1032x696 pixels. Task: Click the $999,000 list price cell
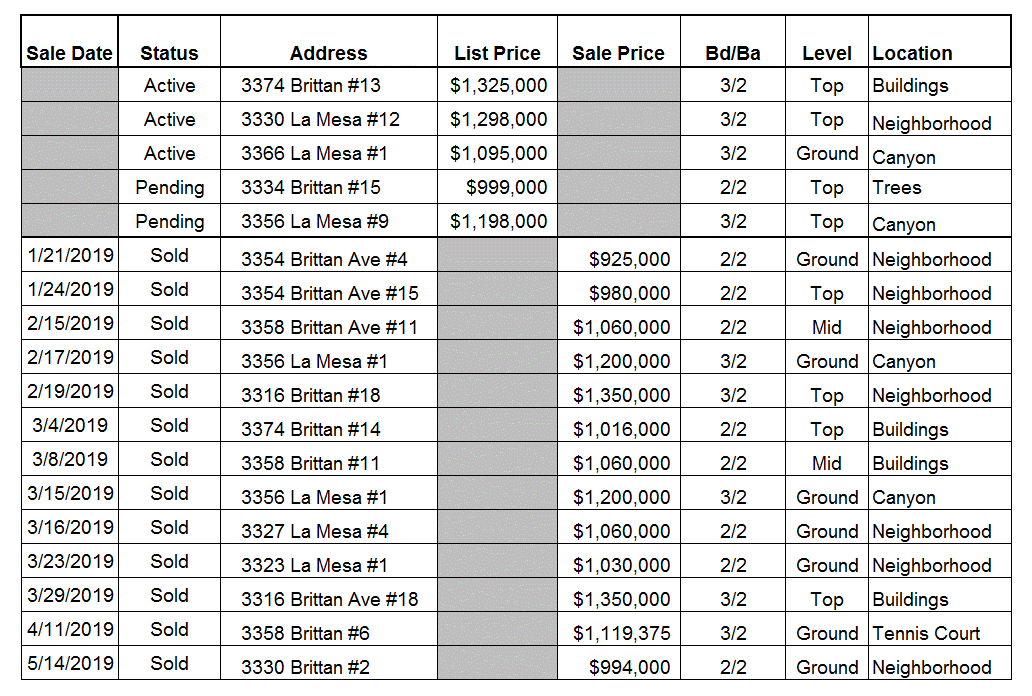click(x=506, y=188)
